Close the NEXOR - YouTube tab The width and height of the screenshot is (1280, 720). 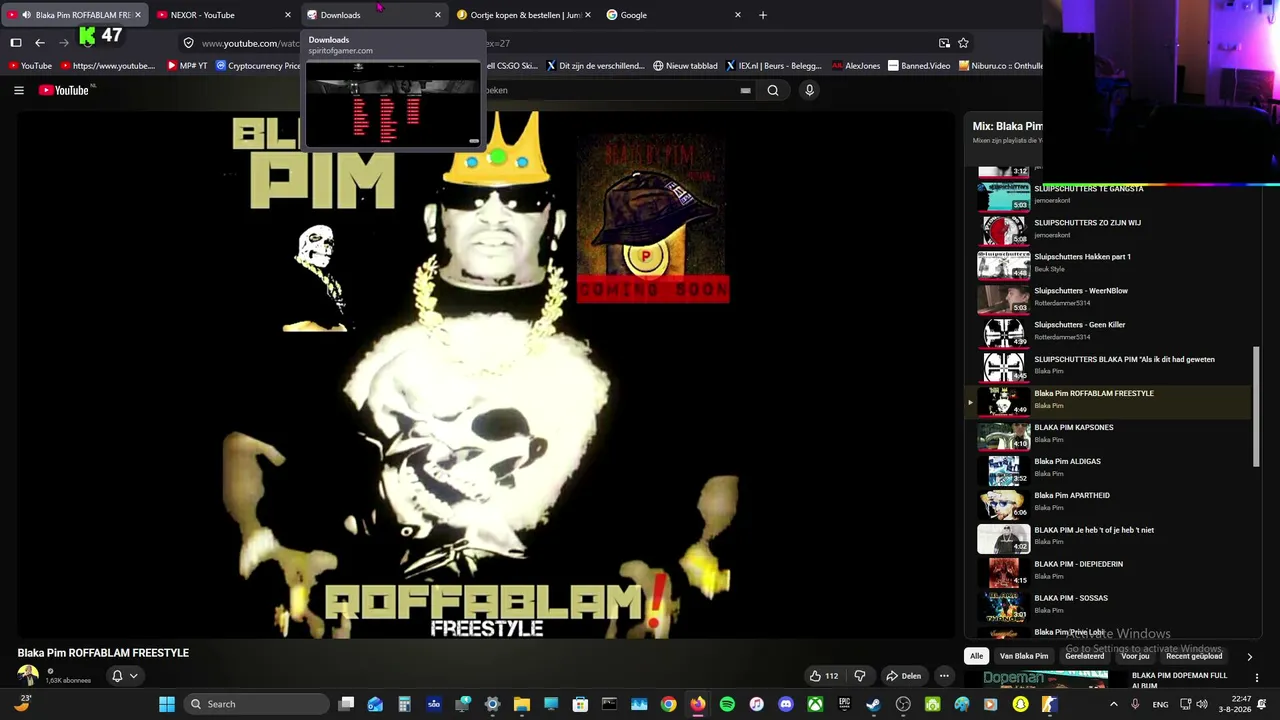288,15
